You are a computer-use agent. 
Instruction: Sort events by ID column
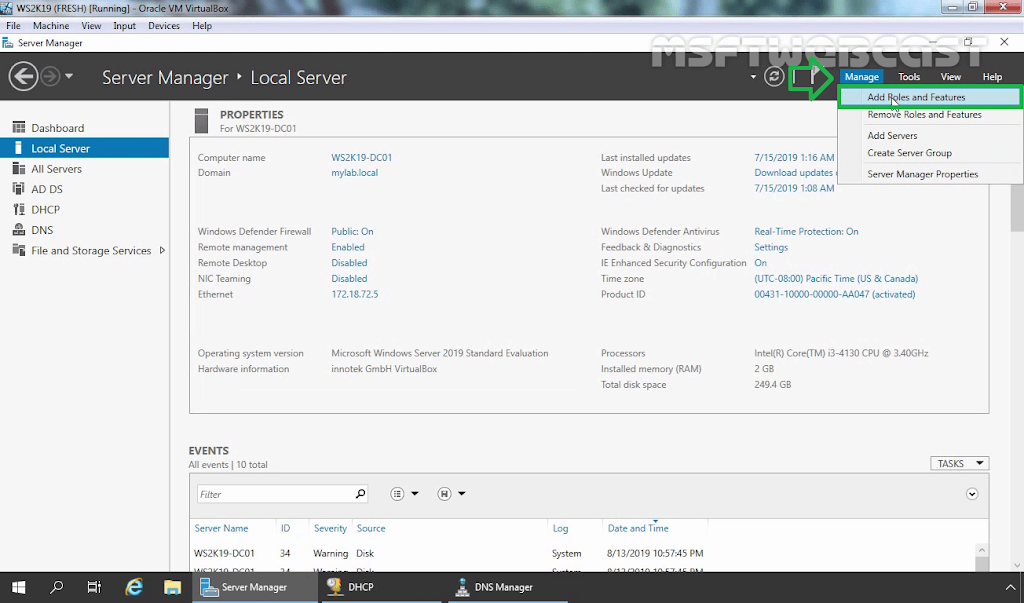[285, 528]
